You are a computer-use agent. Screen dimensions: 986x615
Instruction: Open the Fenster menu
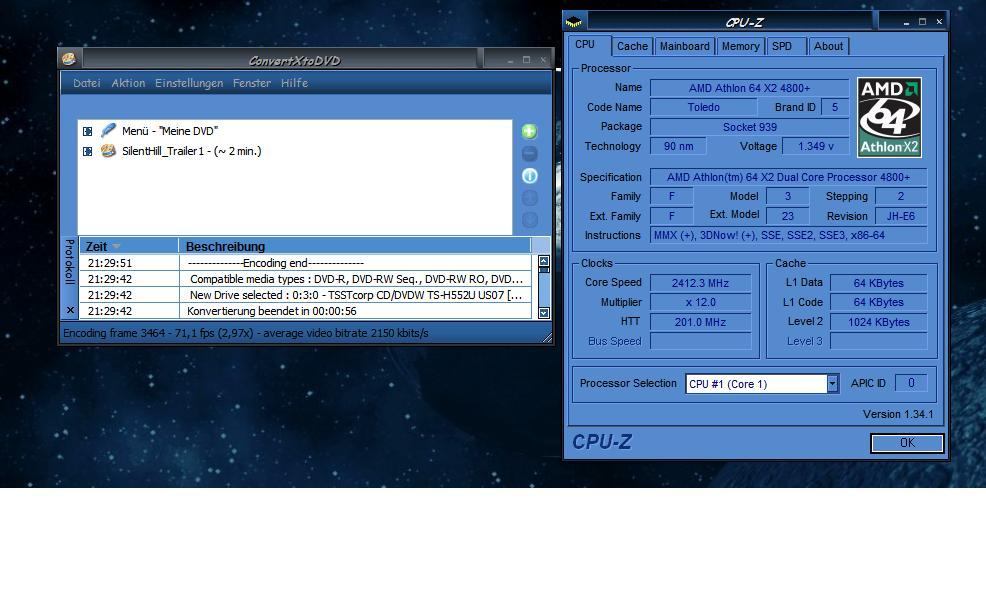(252, 83)
